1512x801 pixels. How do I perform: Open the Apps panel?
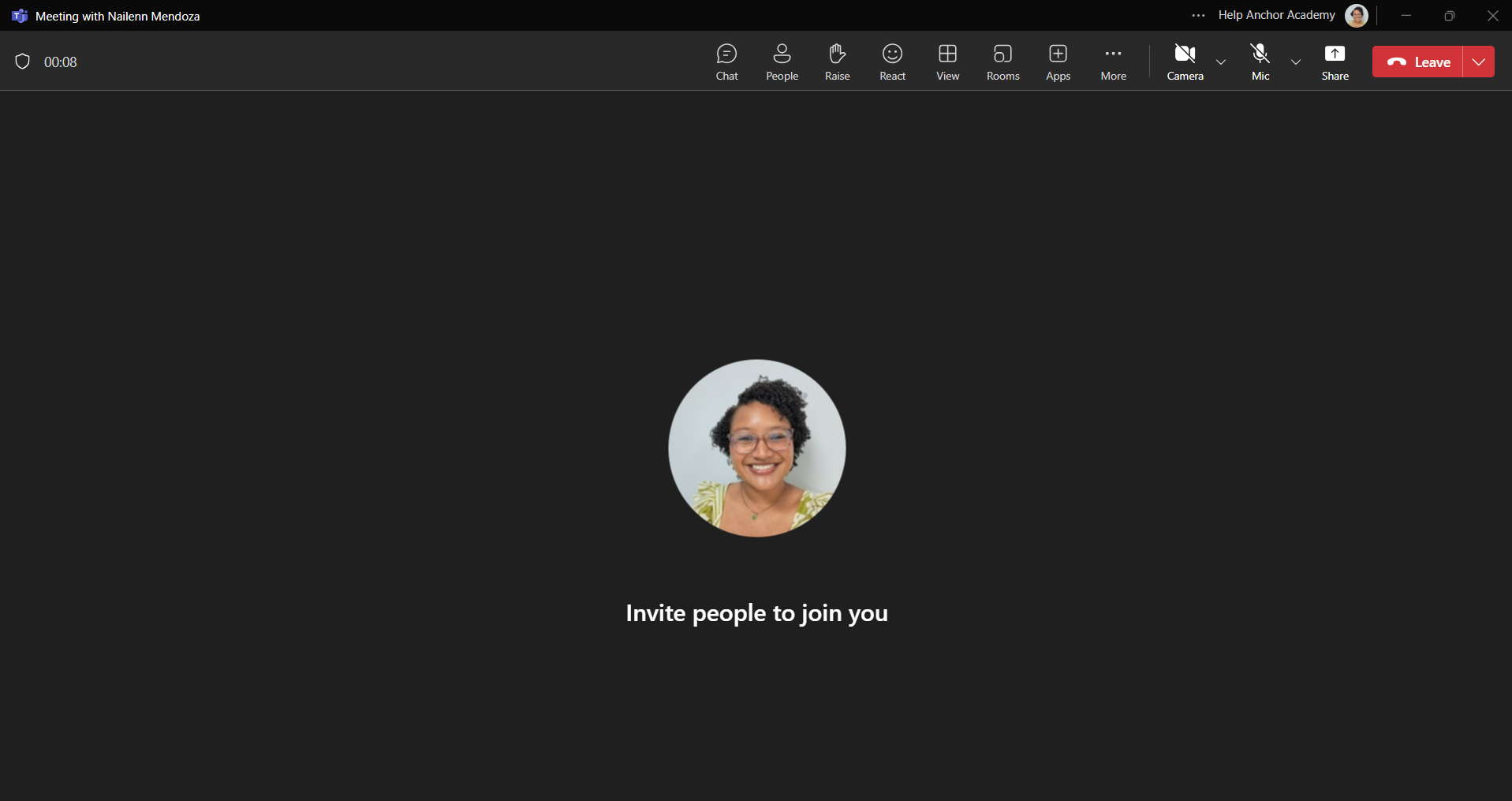1058,62
